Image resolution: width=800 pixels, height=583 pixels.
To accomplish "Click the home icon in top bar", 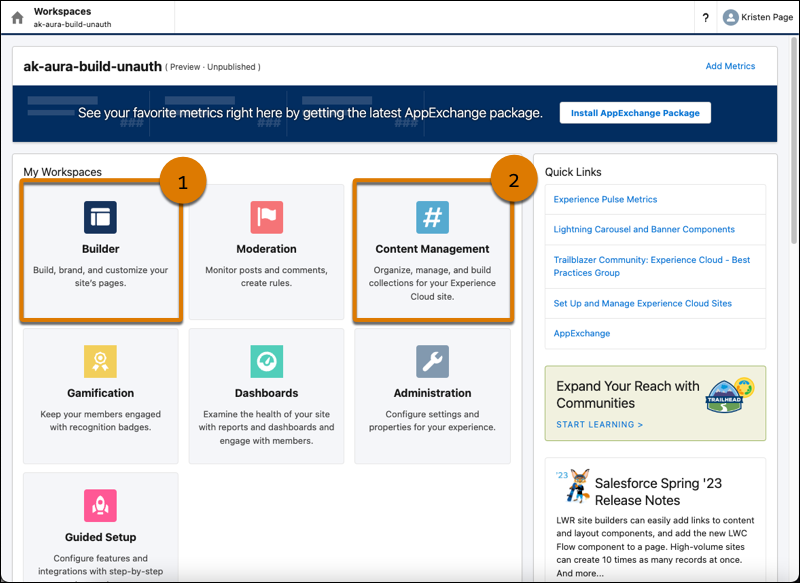I will click(17, 17).
